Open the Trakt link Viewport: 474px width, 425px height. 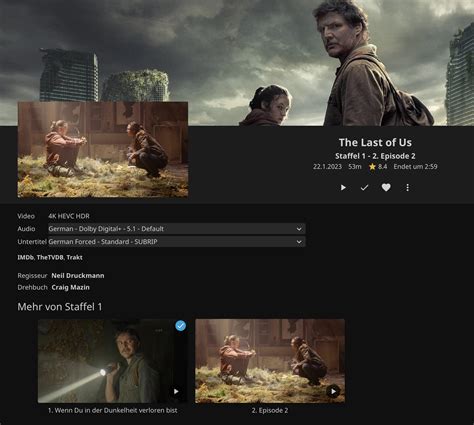[74, 257]
